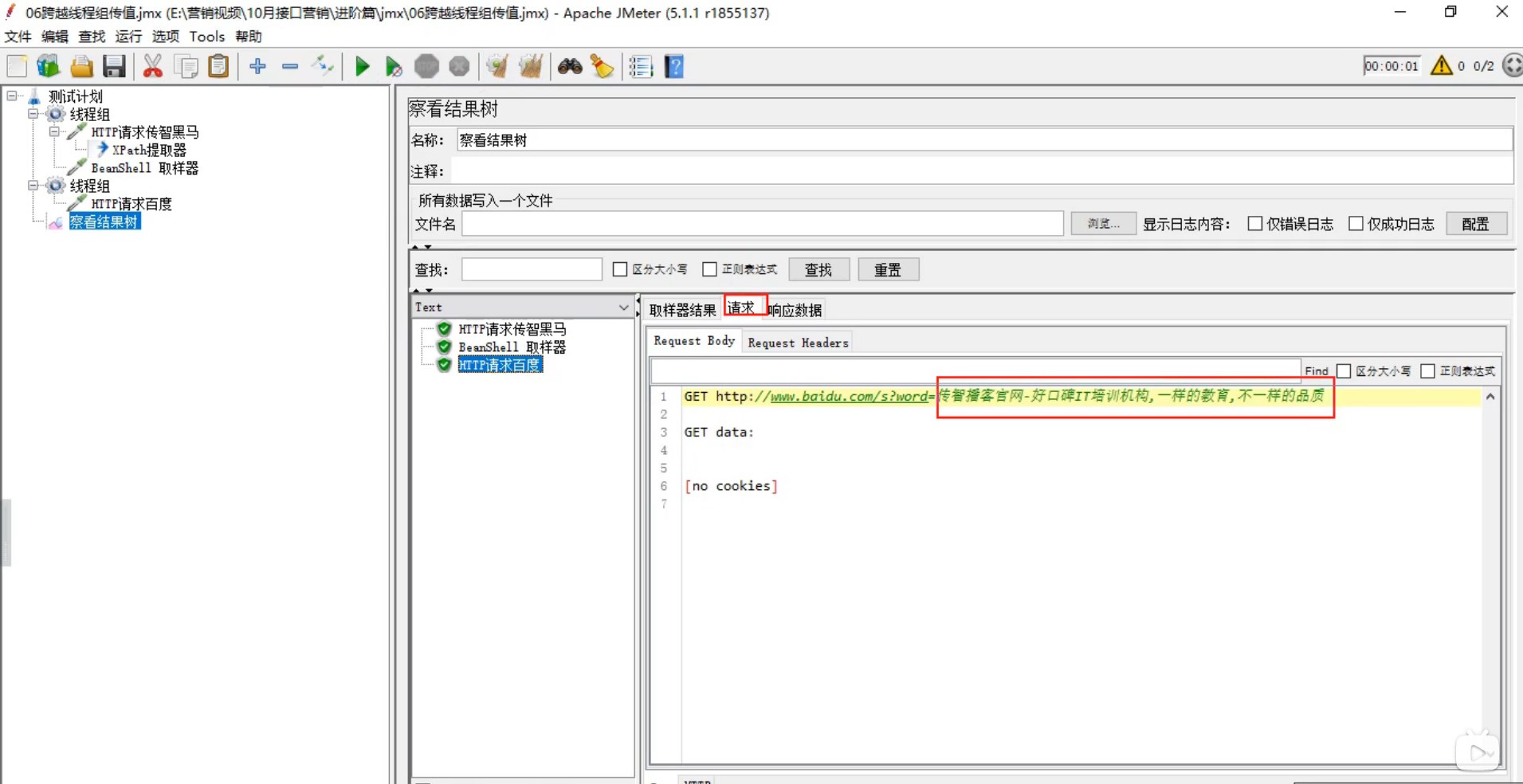1523x784 pixels.
Task: Click the www.baidu.com URL link
Action: point(850,396)
